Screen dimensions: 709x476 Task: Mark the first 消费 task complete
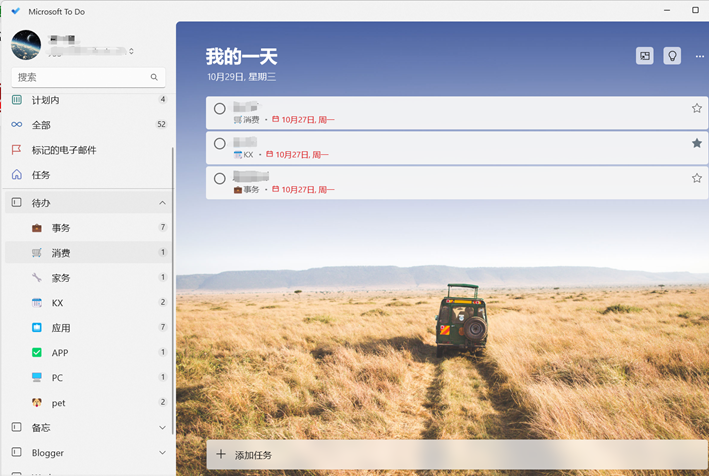coord(220,109)
